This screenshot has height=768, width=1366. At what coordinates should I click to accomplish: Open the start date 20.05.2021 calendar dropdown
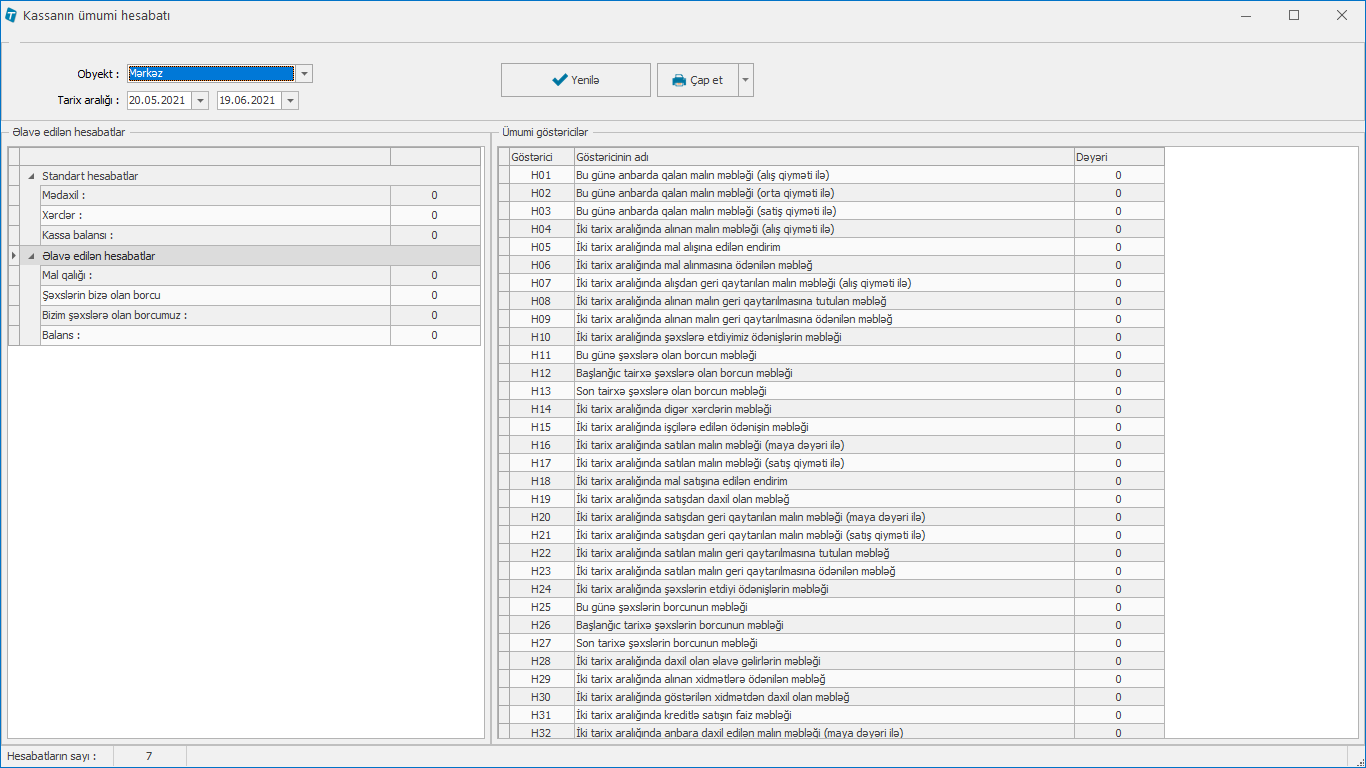tap(200, 100)
